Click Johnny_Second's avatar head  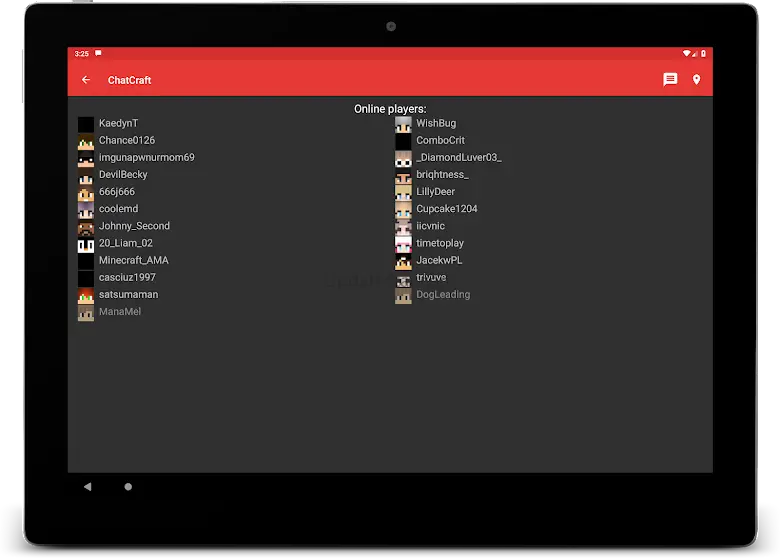[x=86, y=227]
